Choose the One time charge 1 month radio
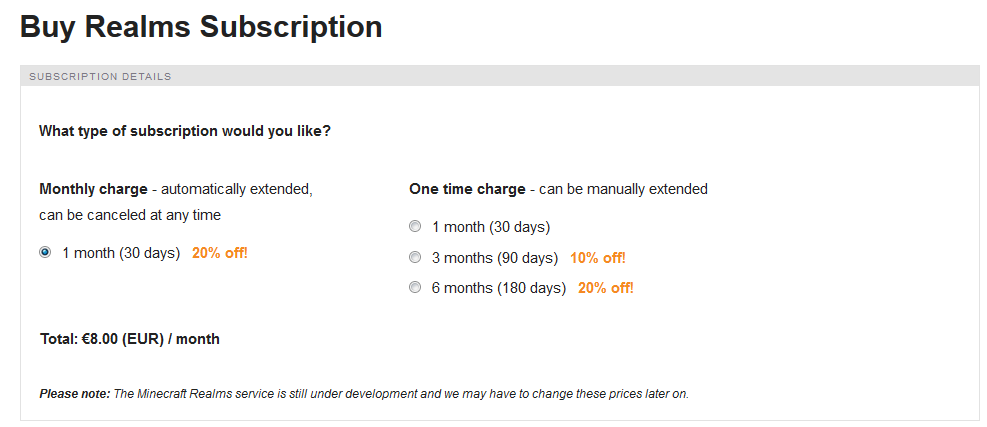 click(x=415, y=227)
